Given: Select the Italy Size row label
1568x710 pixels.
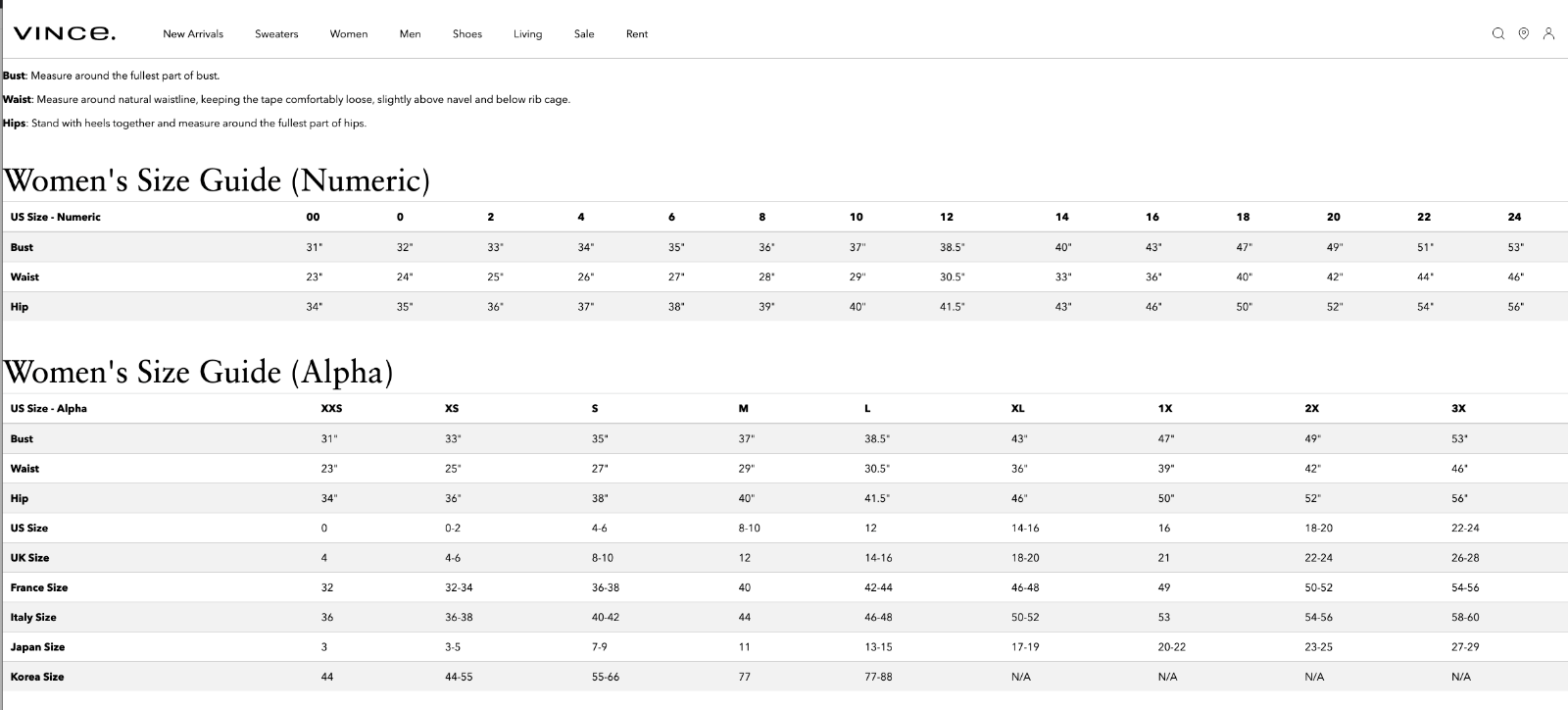Looking at the screenshot, I should click(33, 617).
